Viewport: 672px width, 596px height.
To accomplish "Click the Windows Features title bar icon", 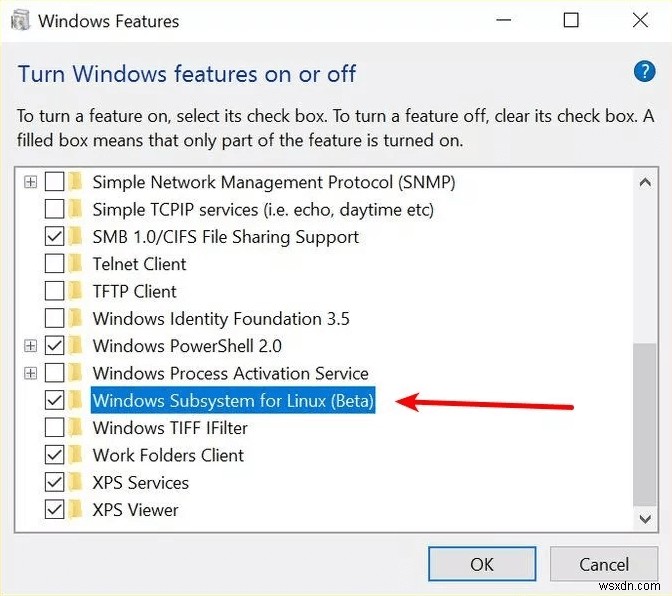I will point(20,20).
